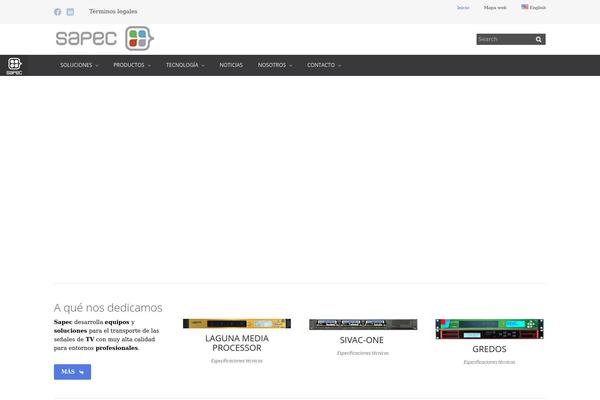This screenshot has height=400, width=600.
Task: Go to the Inicio link
Action: (463, 8)
